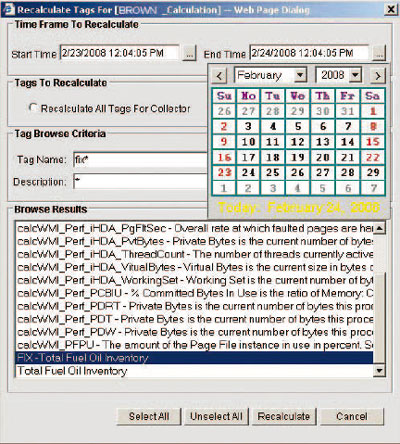The width and height of the screenshot is (400, 444).
Task: Select calcWMI_PFPU in results
Action: 194,345
